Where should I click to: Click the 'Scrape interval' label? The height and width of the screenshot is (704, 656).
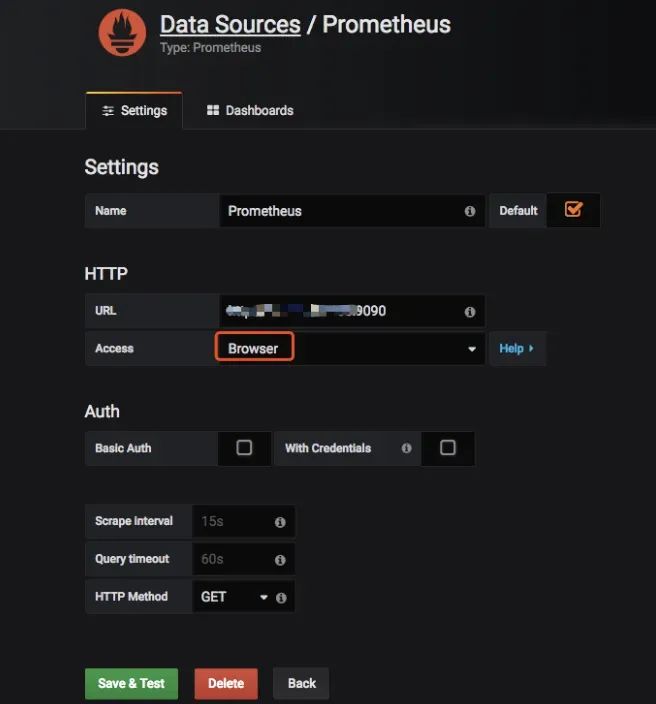(x=134, y=521)
